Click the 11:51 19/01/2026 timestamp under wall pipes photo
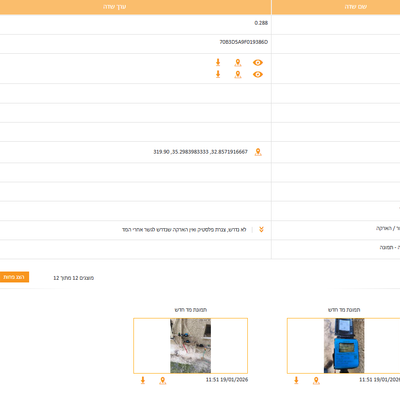Screen dimensions: 400x400 (227, 380)
